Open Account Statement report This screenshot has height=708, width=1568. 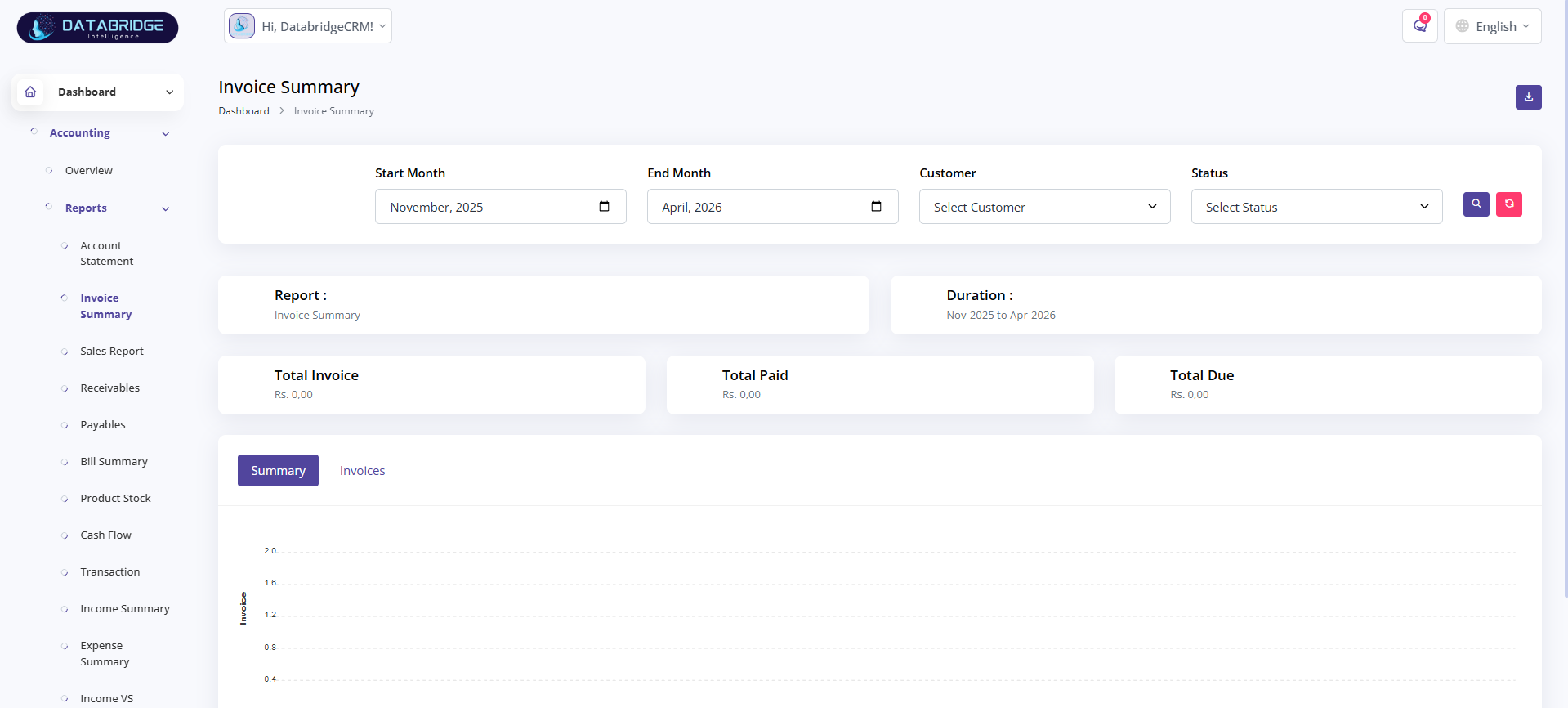tap(106, 253)
